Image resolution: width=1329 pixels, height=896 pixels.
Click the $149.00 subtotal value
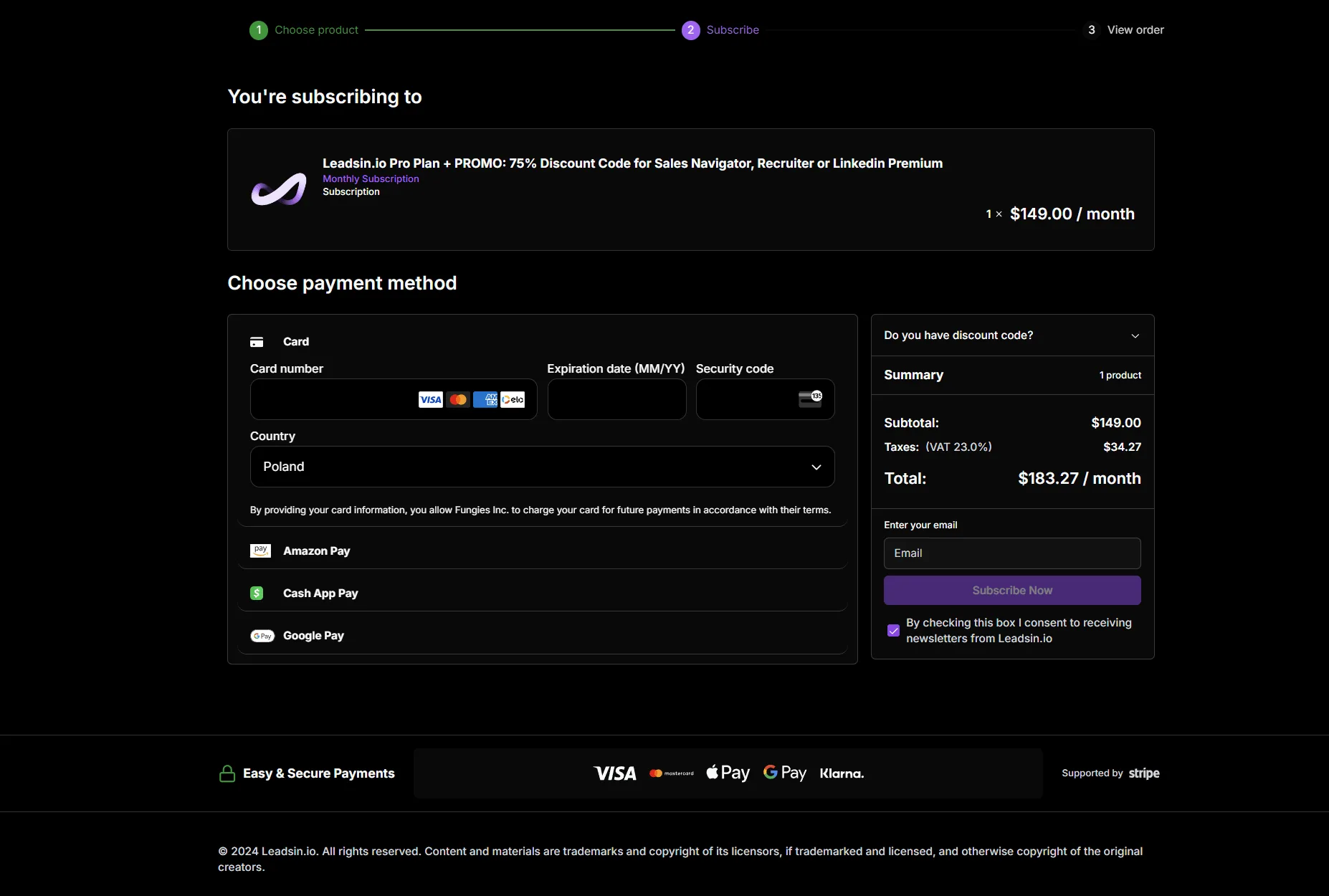click(1116, 423)
